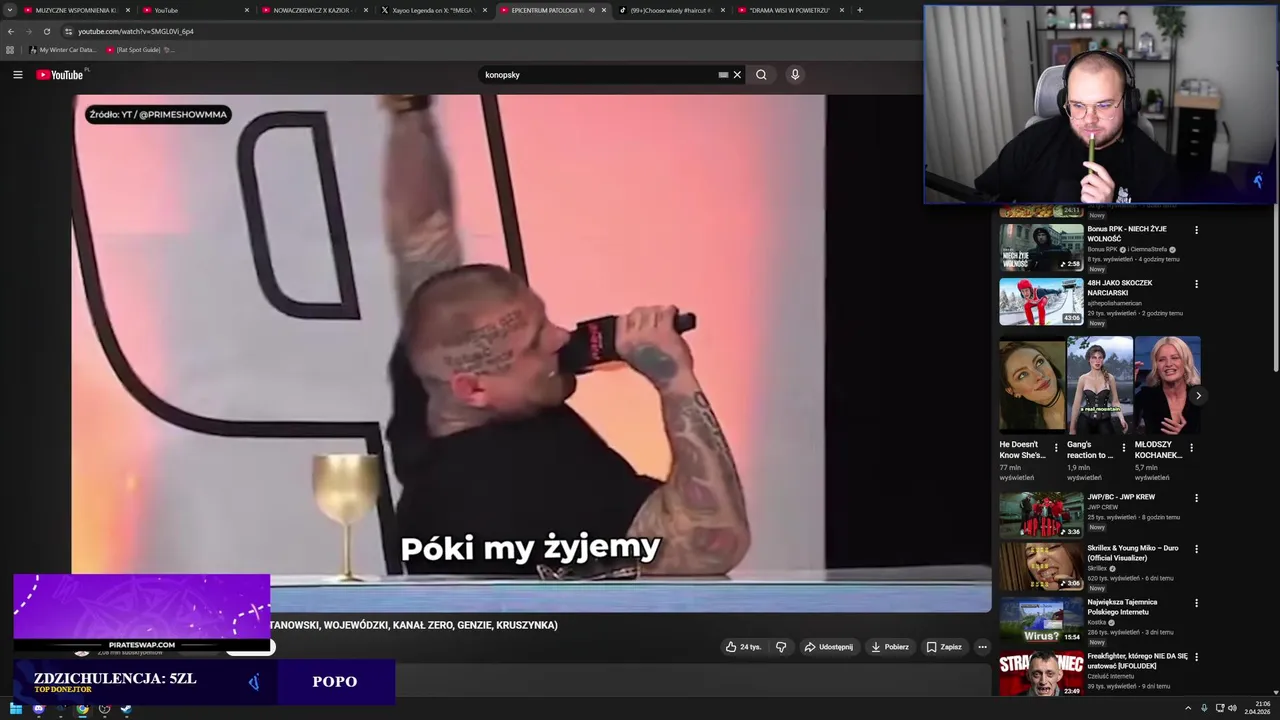Reload the current page
Image resolution: width=1280 pixels, height=720 pixels.
click(46, 31)
